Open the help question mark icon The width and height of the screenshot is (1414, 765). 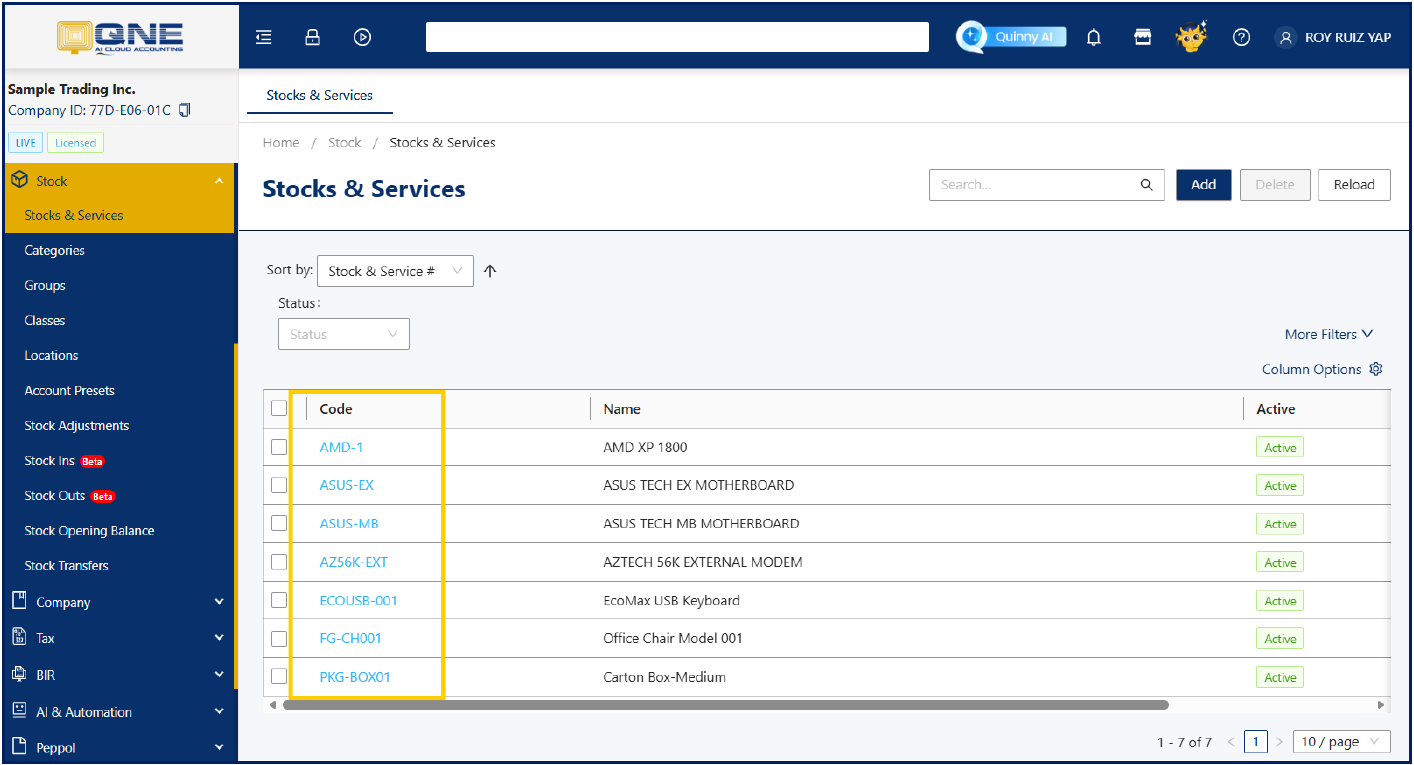point(1241,37)
